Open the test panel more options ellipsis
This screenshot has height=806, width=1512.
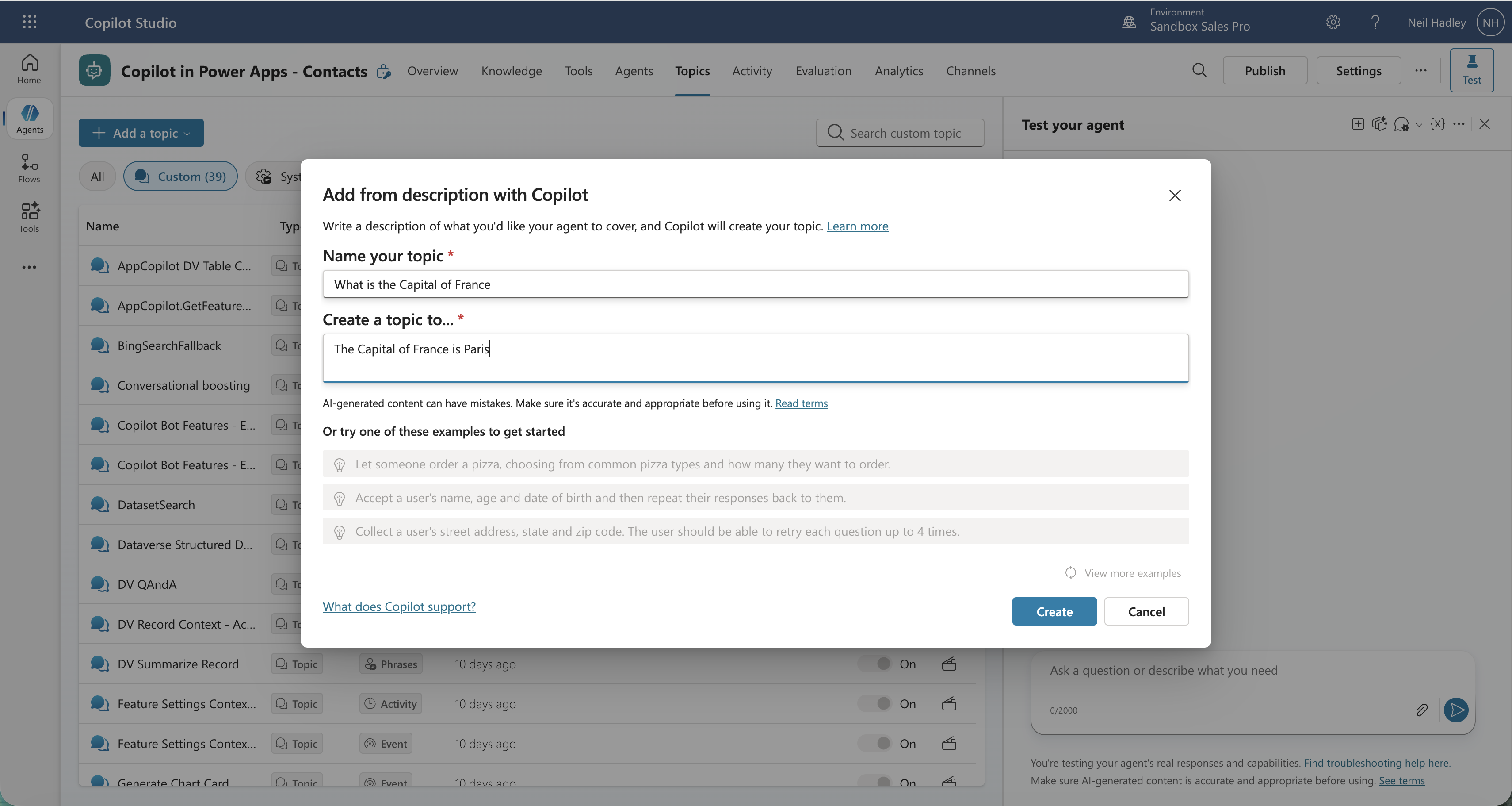(1459, 124)
